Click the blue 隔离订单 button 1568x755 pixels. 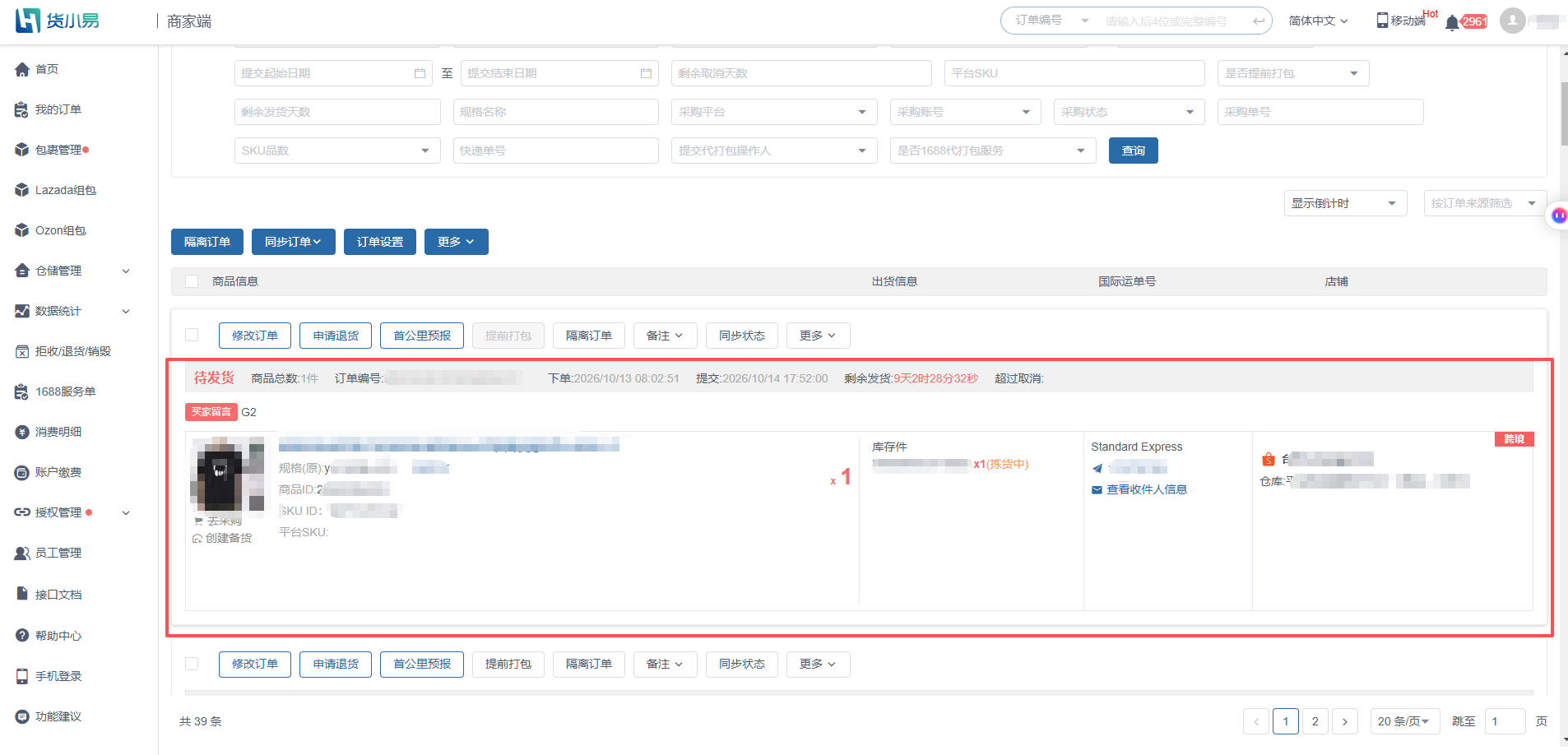[206, 242]
